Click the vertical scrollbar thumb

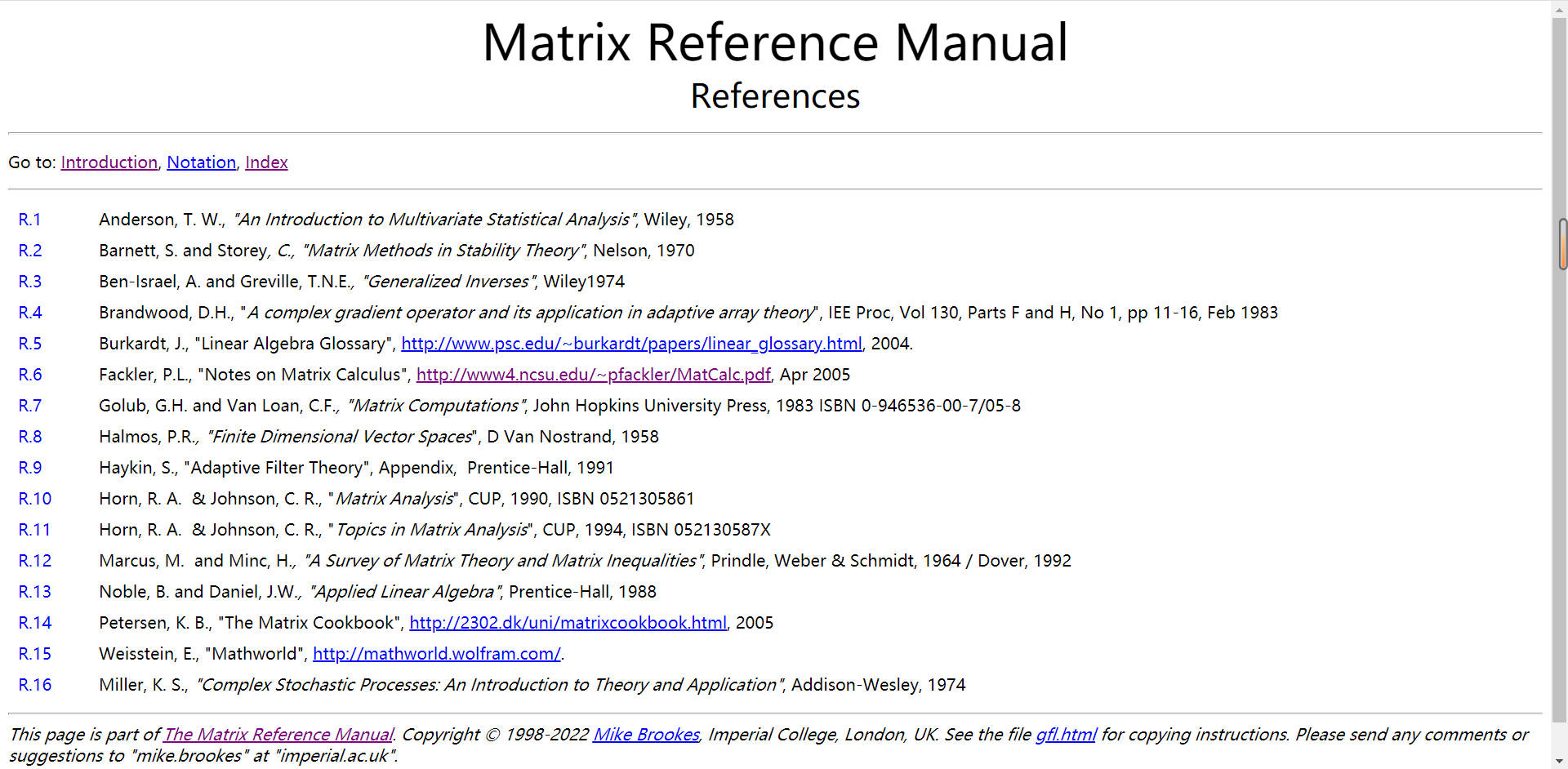[x=1561, y=244]
